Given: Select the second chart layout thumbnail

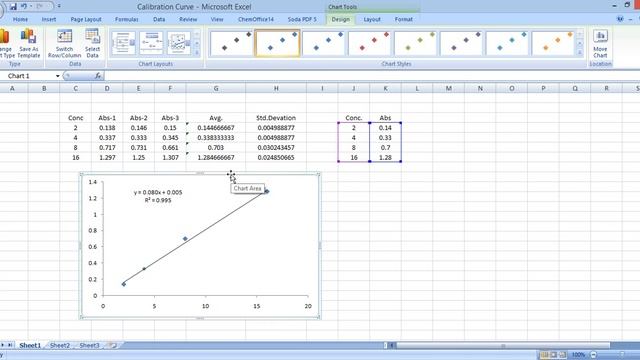Looking at the screenshot, I should [x=151, y=43].
